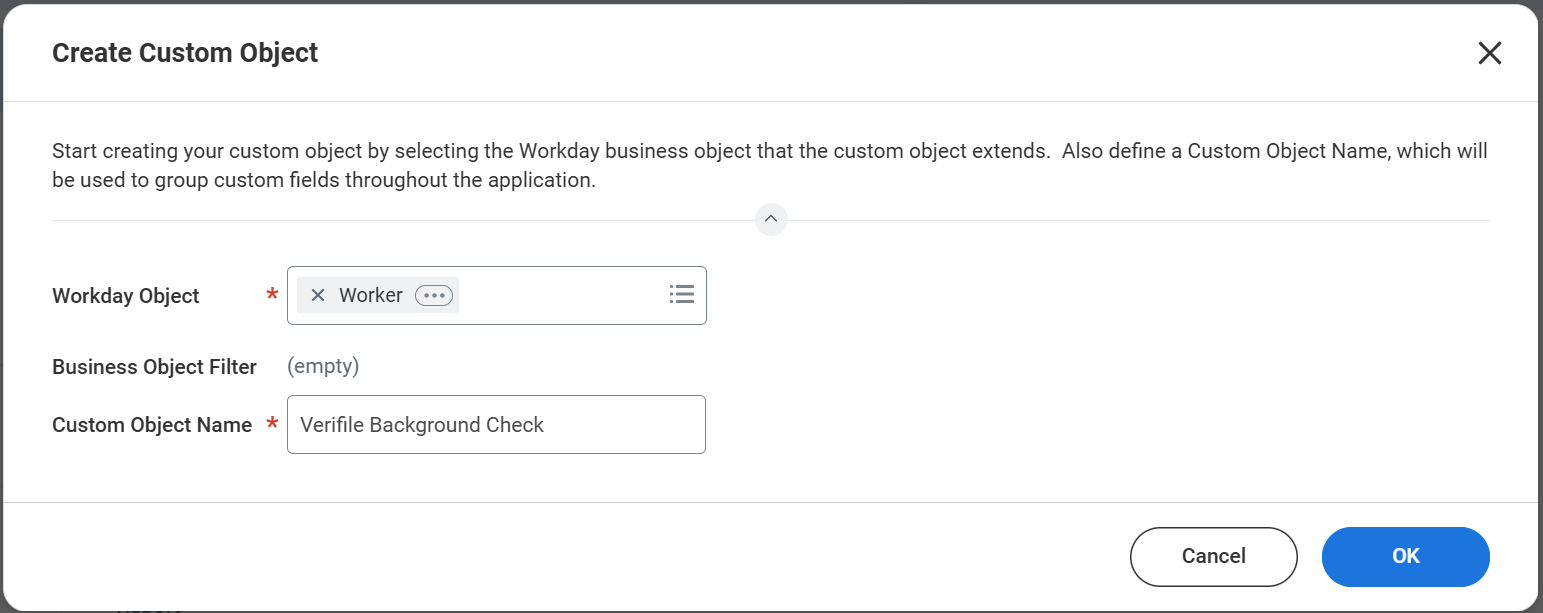This screenshot has width=1543, height=613.
Task: Open related actions for Worker
Action: click(x=434, y=295)
